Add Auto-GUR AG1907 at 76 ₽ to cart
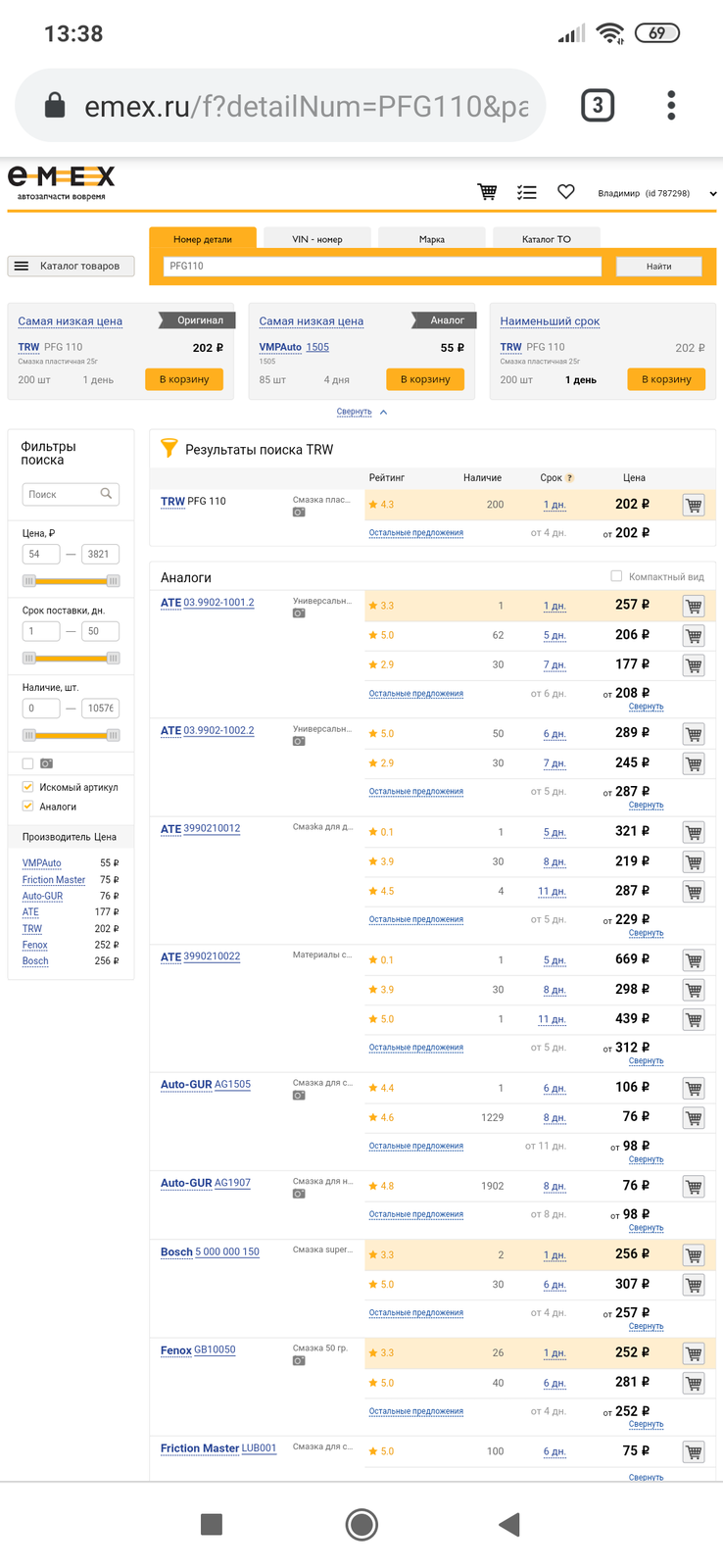This screenshot has width=723, height=1568. tap(694, 1187)
